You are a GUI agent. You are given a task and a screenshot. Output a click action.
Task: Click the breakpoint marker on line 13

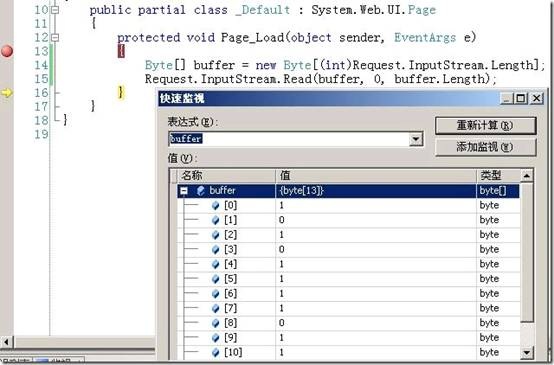pos(7,51)
